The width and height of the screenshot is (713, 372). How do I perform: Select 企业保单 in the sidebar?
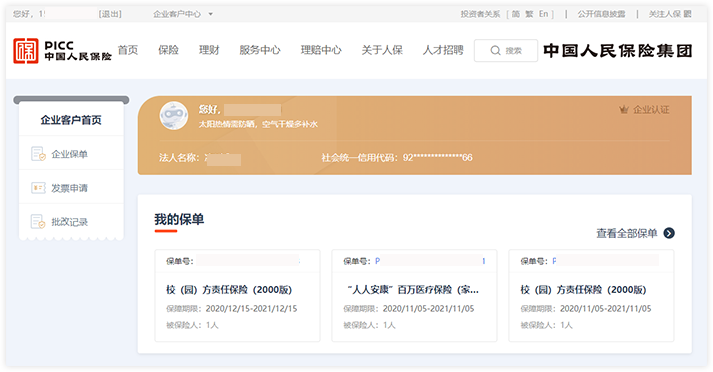71,154
